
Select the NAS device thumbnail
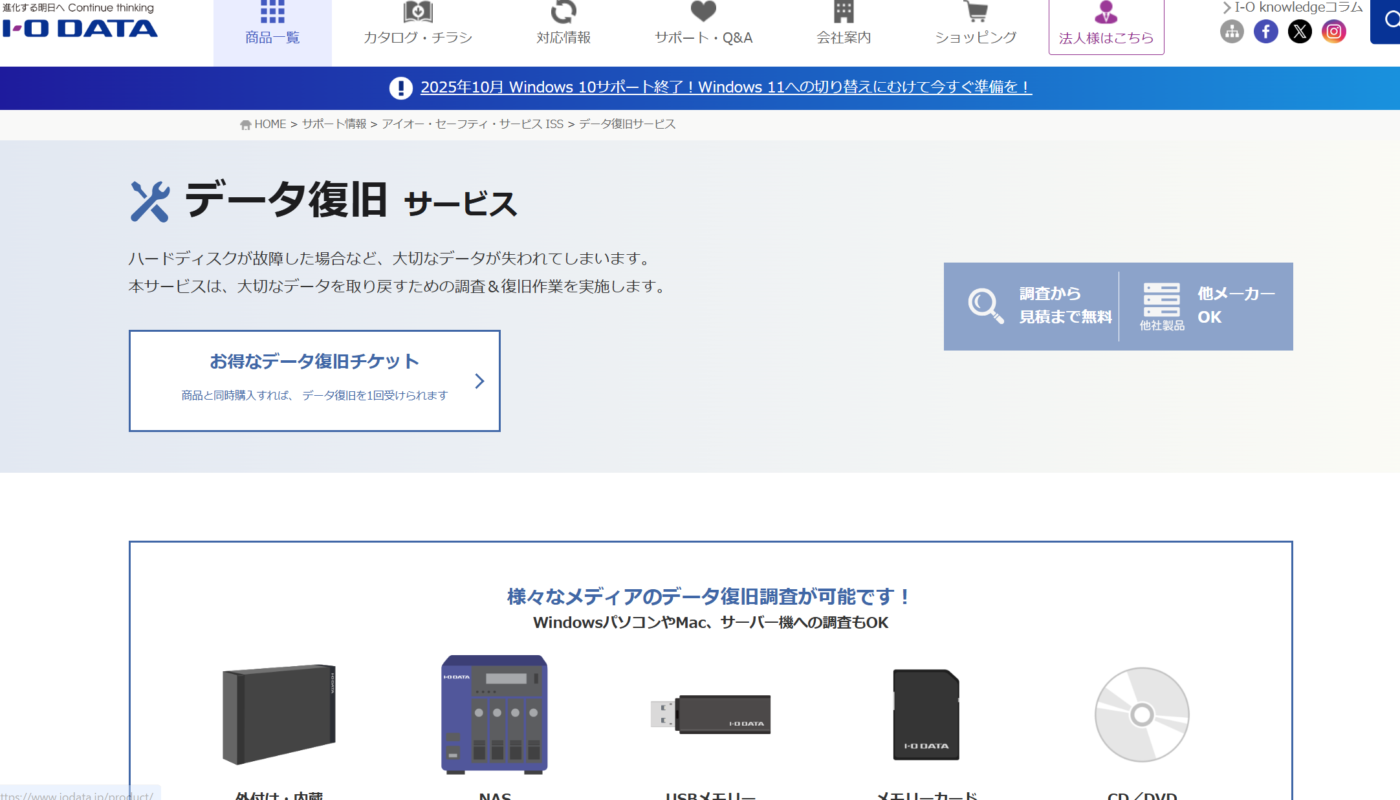click(x=494, y=713)
